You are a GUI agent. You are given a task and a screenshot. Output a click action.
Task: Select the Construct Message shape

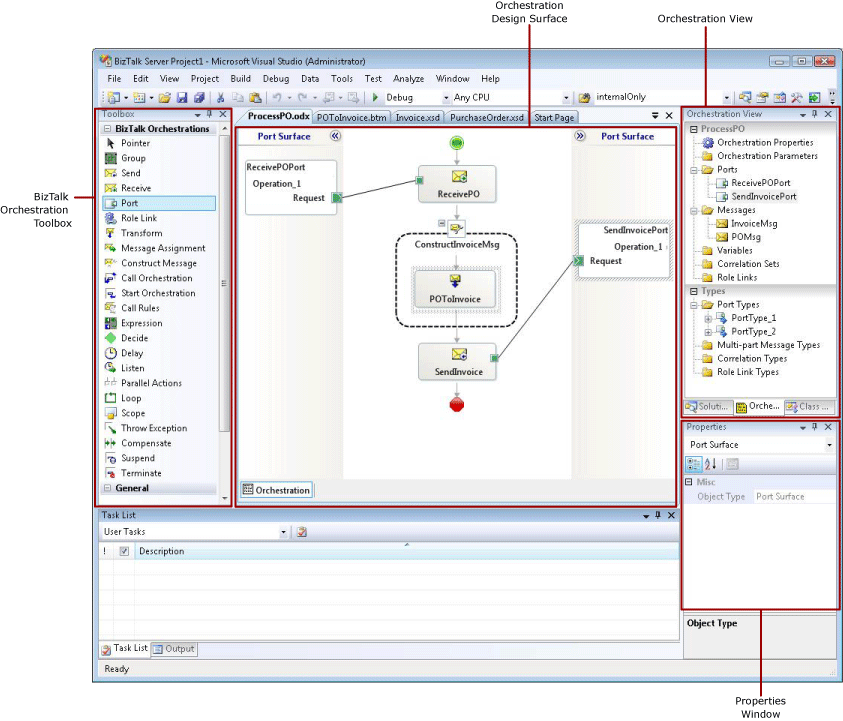tap(159, 263)
